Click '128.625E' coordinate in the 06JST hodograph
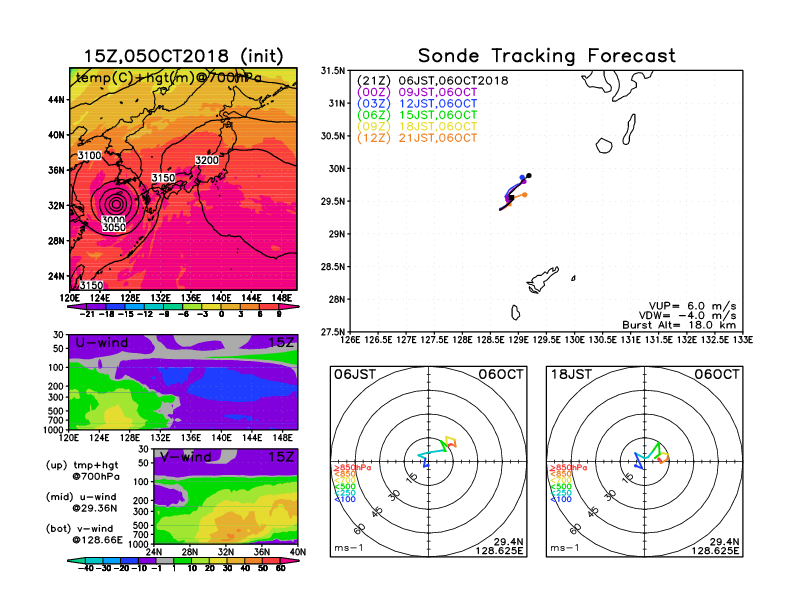Viewport: 792px width, 612px height. [499, 550]
